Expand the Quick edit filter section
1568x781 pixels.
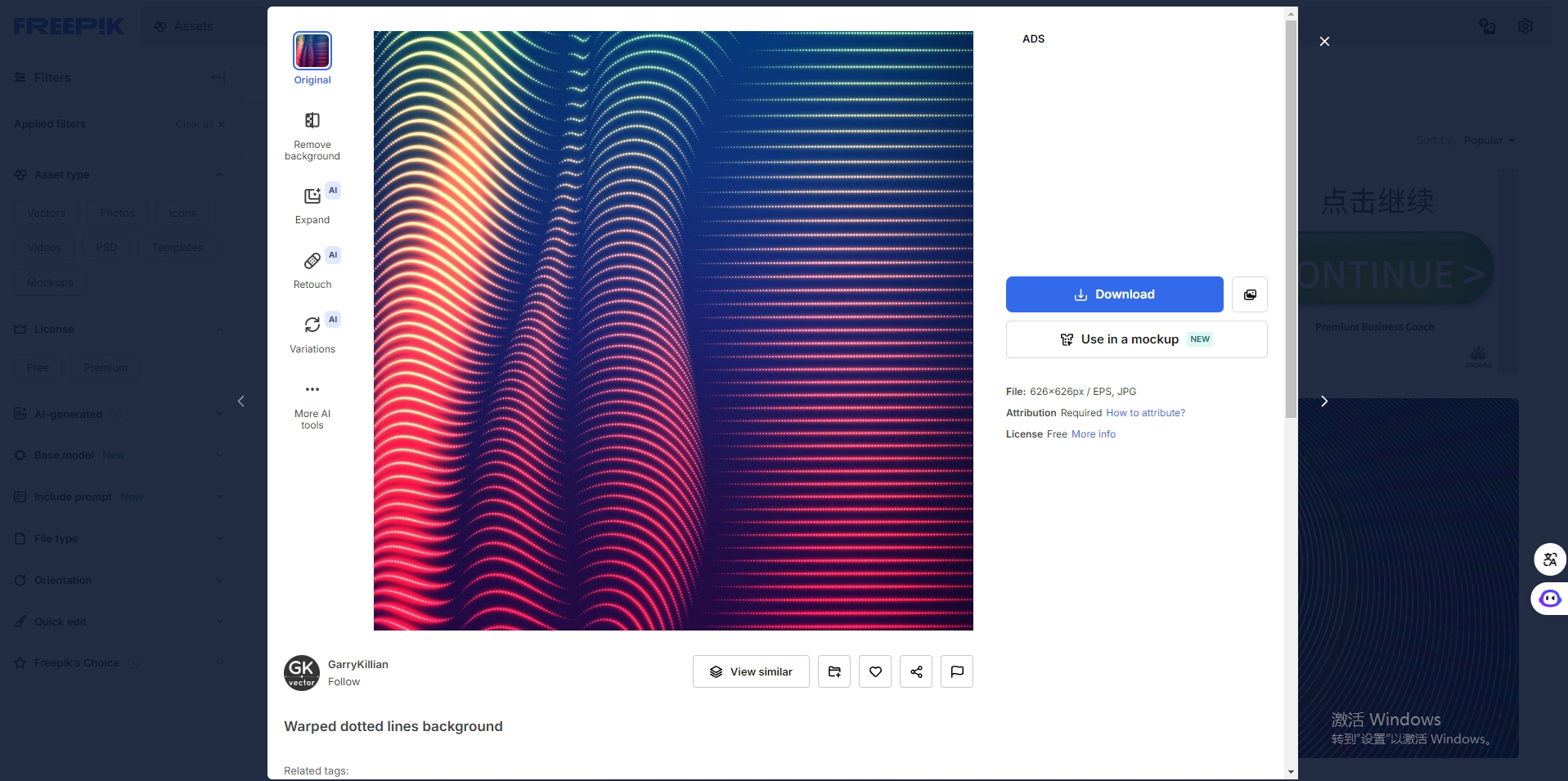[219, 622]
